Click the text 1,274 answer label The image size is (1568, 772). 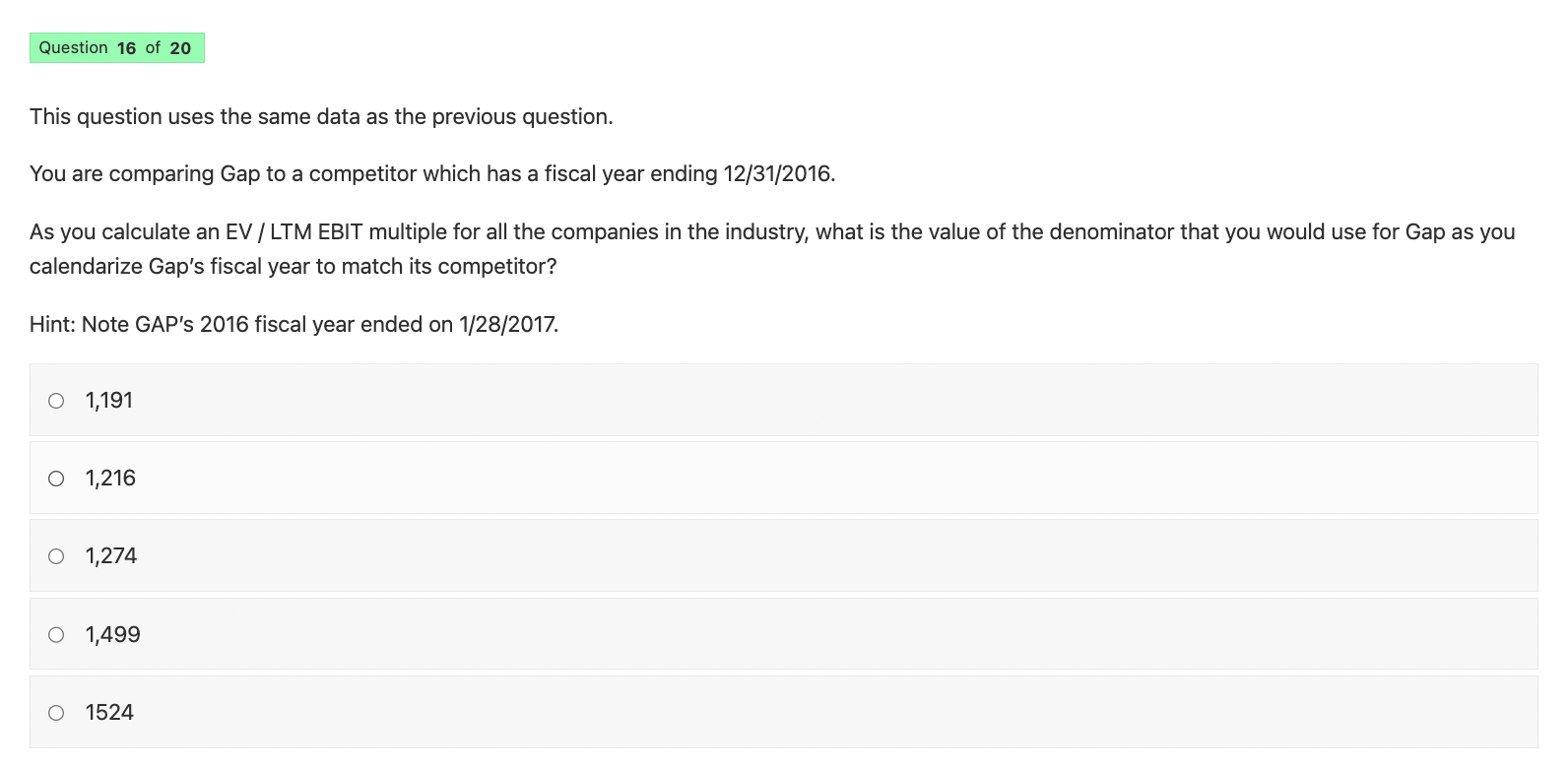click(x=112, y=555)
